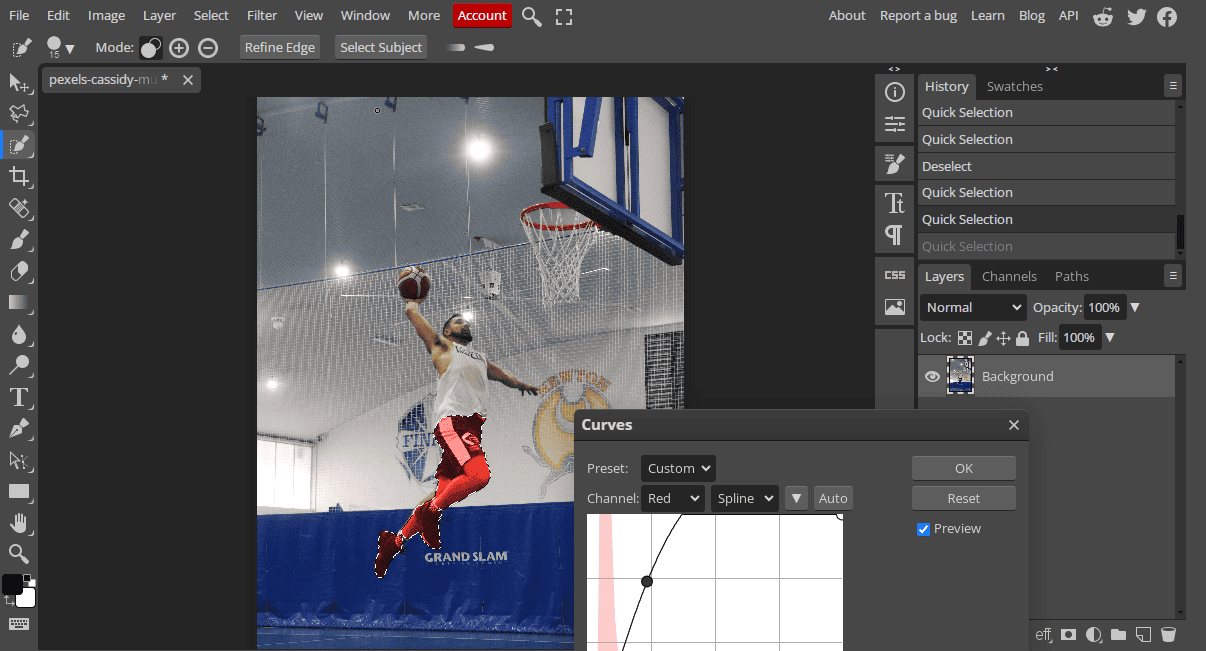
Task: Toggle lock position icon
Action: [1004, 338]
